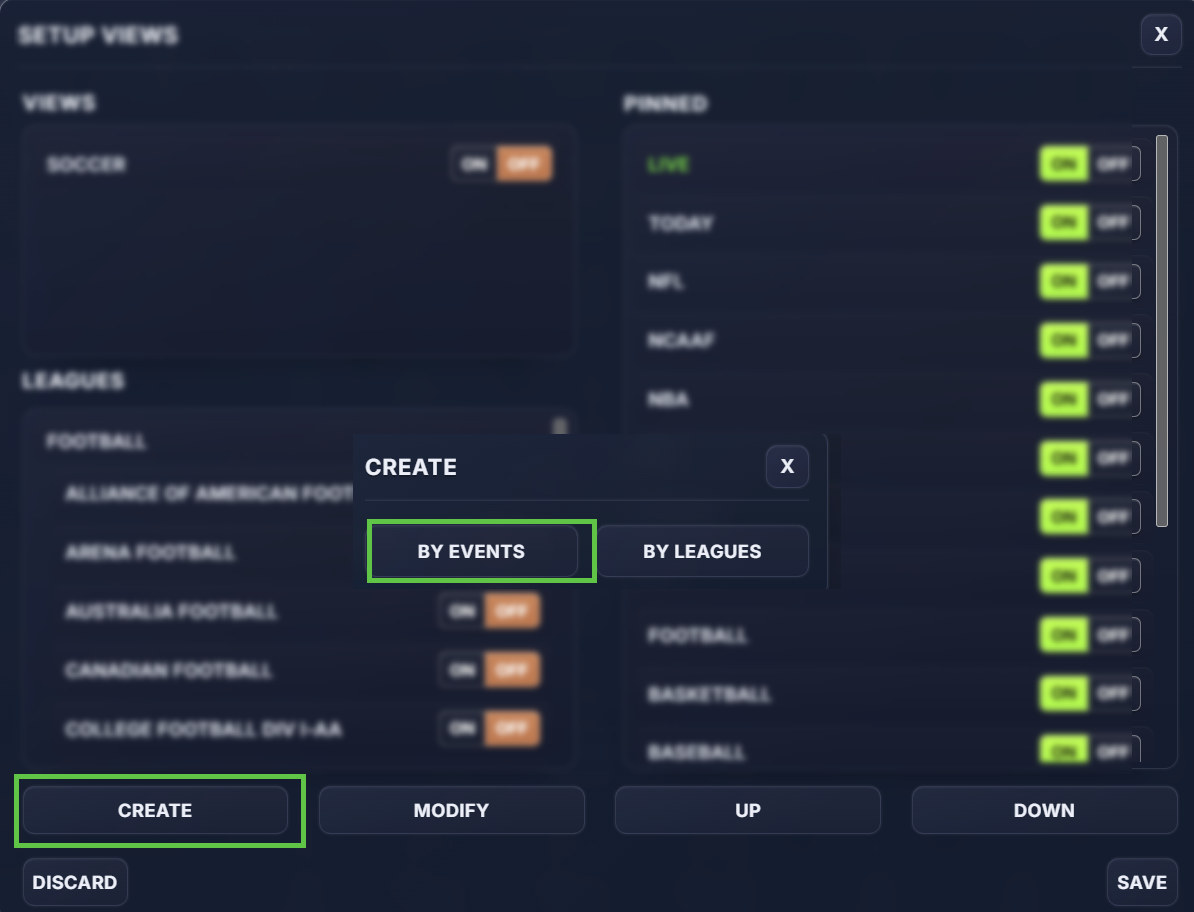Screen dimensions: 1194x912
Task: Toggle College Football Div I-AA switch
Action: point(490,729)
